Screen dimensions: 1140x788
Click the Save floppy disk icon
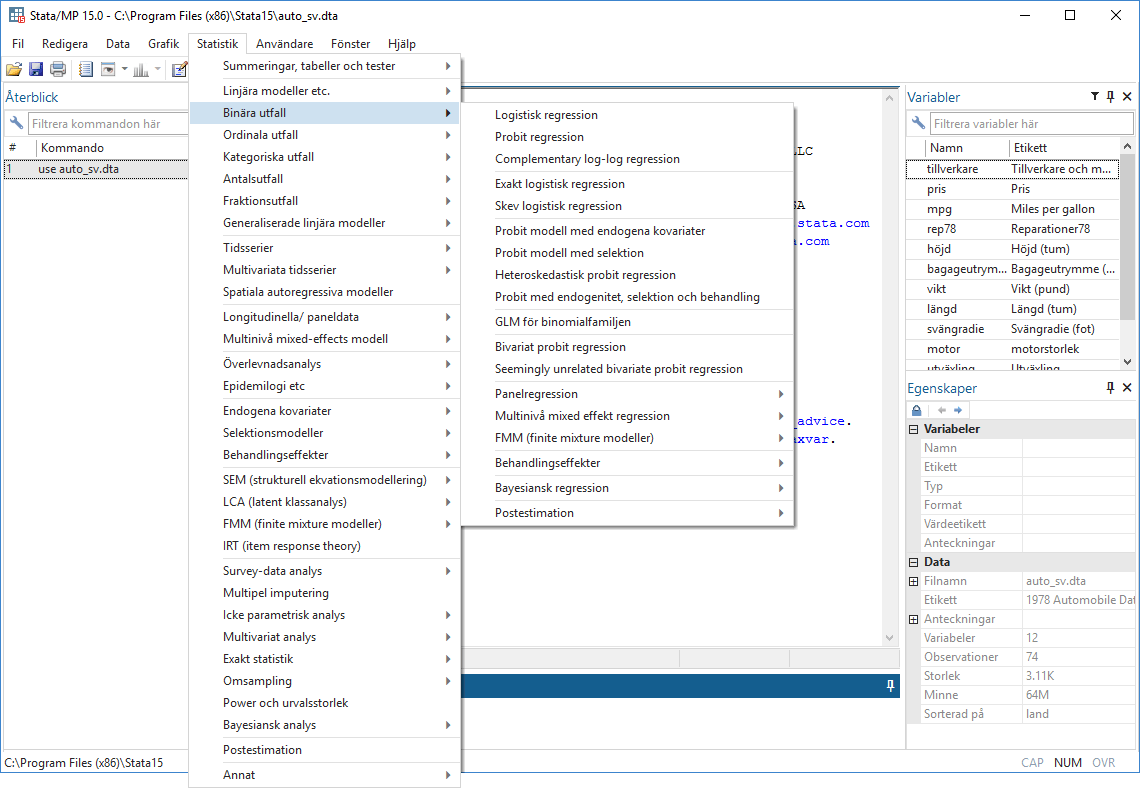coord(36,70)
